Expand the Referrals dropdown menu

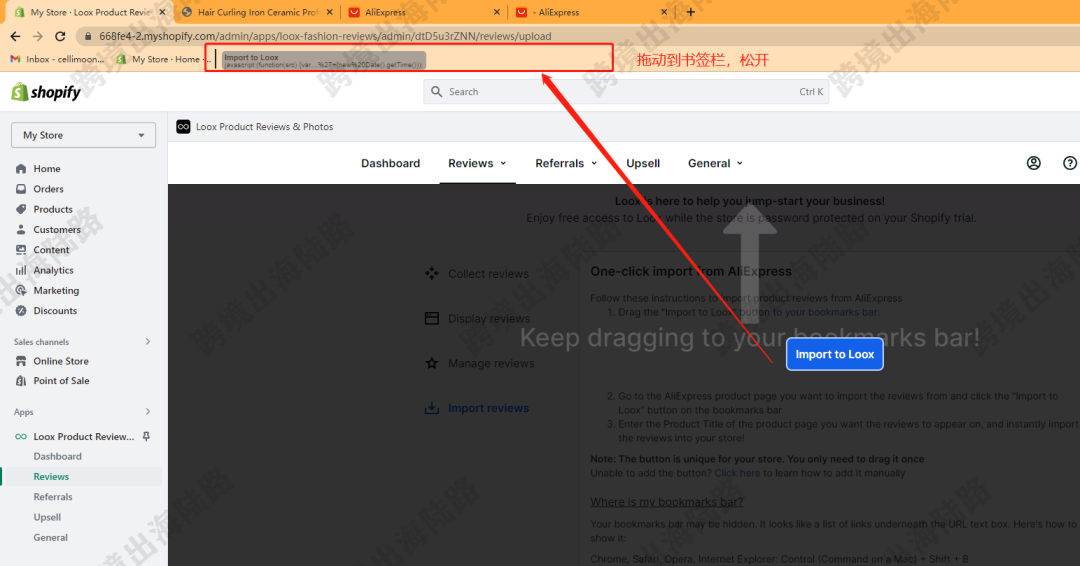(x=566, y=163)
